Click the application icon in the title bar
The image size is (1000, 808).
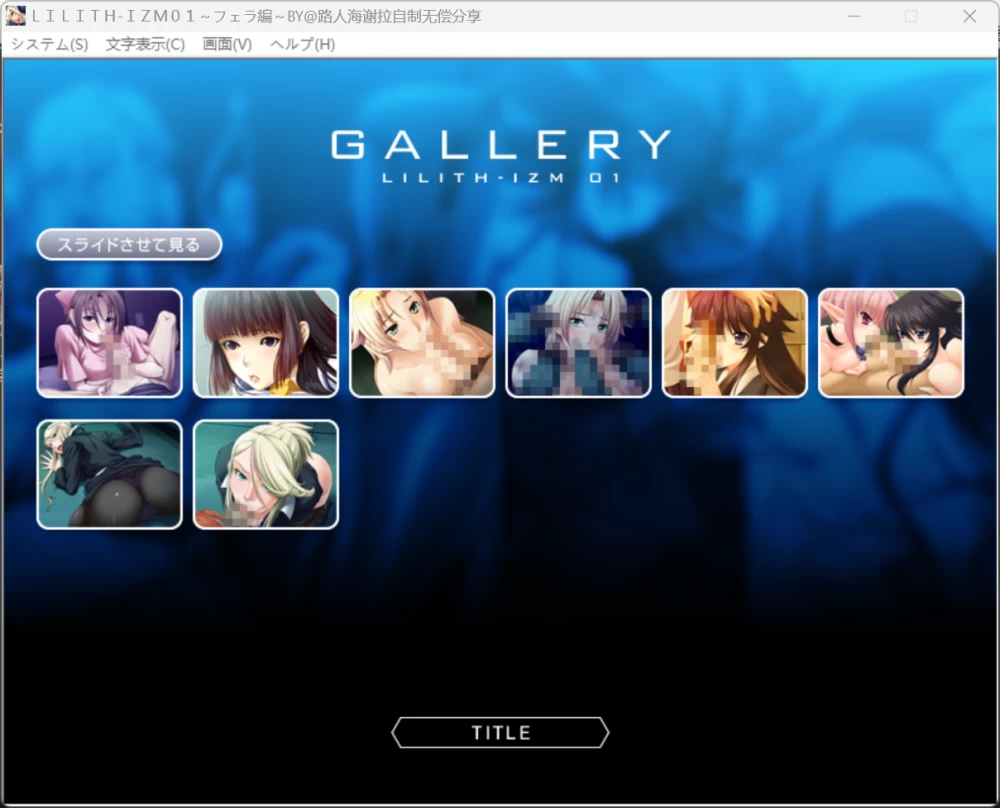pos(15,16)
